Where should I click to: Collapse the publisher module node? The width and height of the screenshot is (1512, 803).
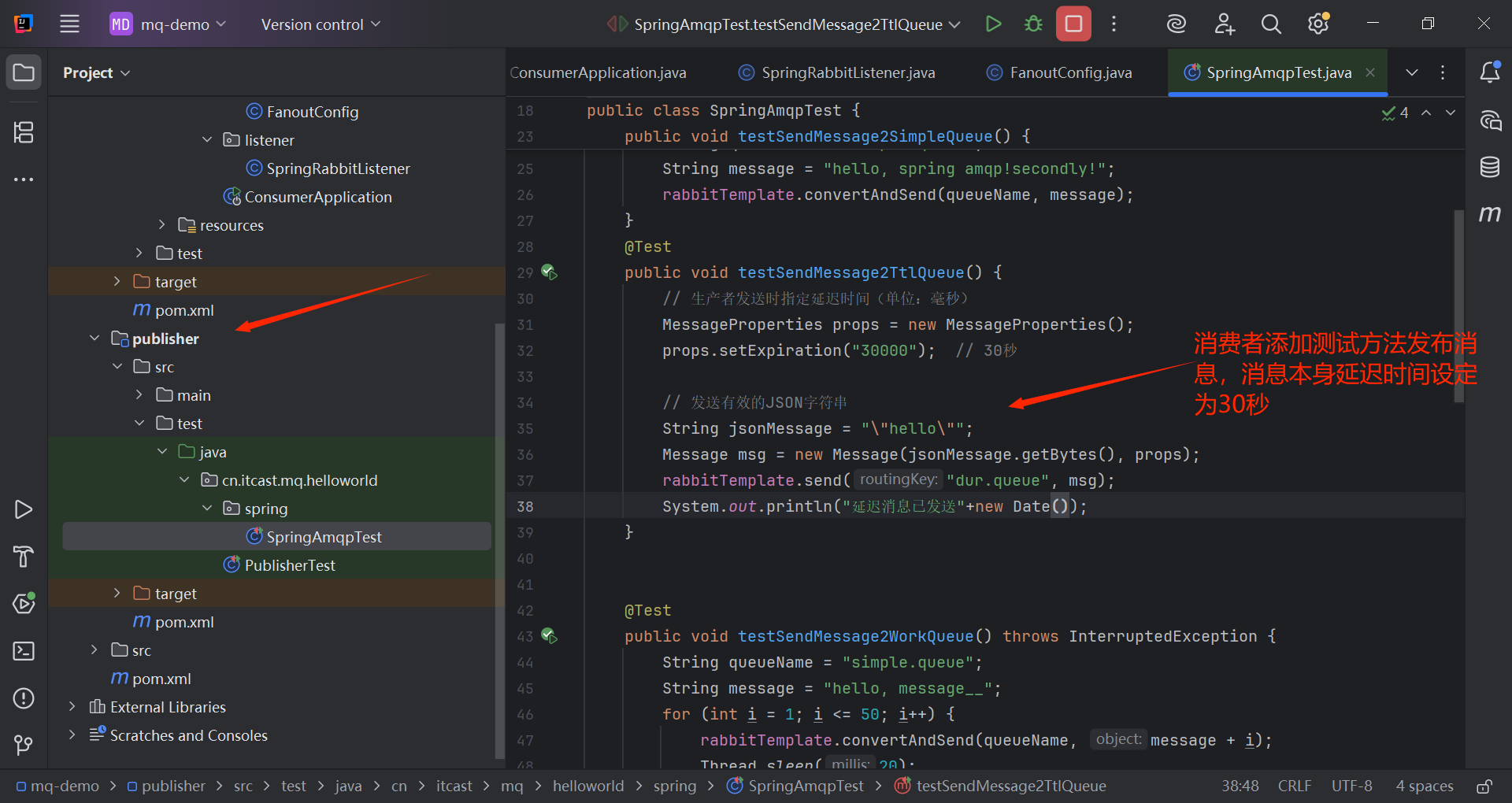[x=94, y=339]
